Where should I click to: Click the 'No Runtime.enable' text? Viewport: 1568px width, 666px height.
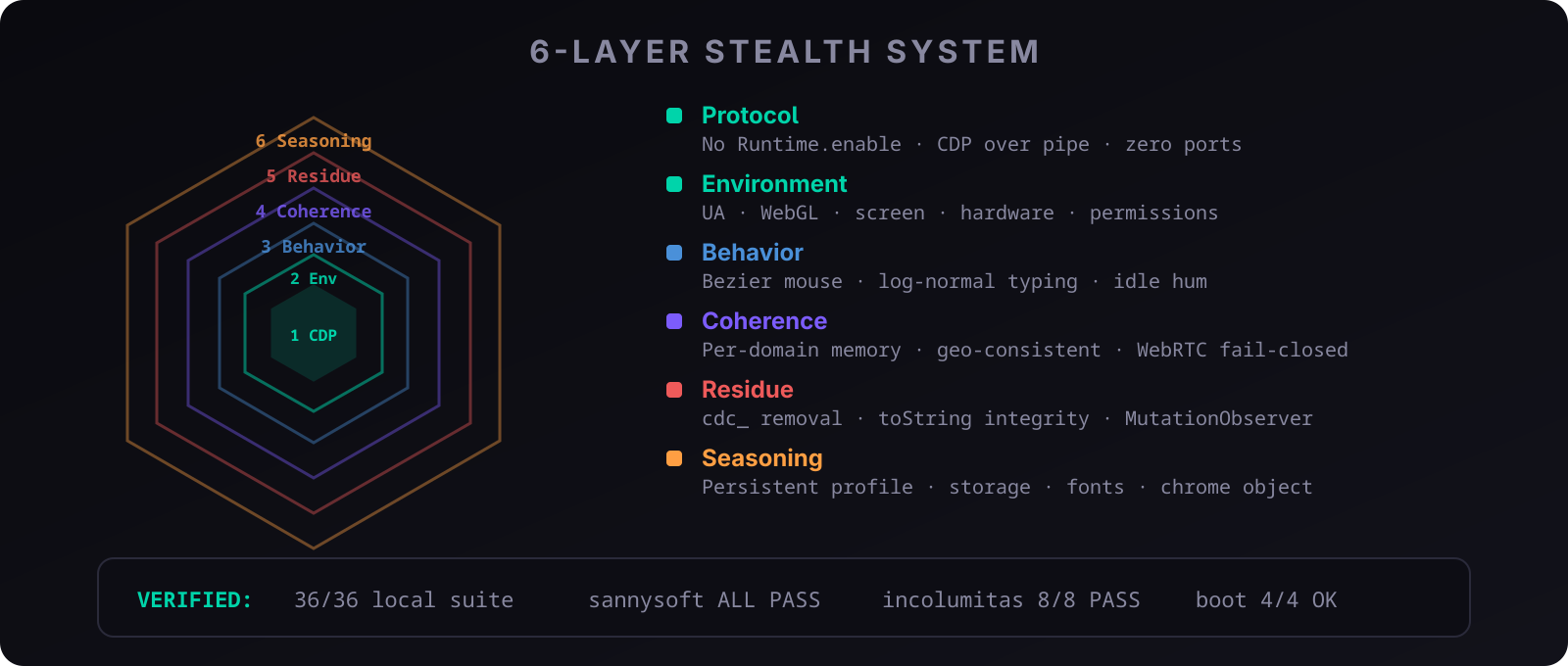pos(802,145)
